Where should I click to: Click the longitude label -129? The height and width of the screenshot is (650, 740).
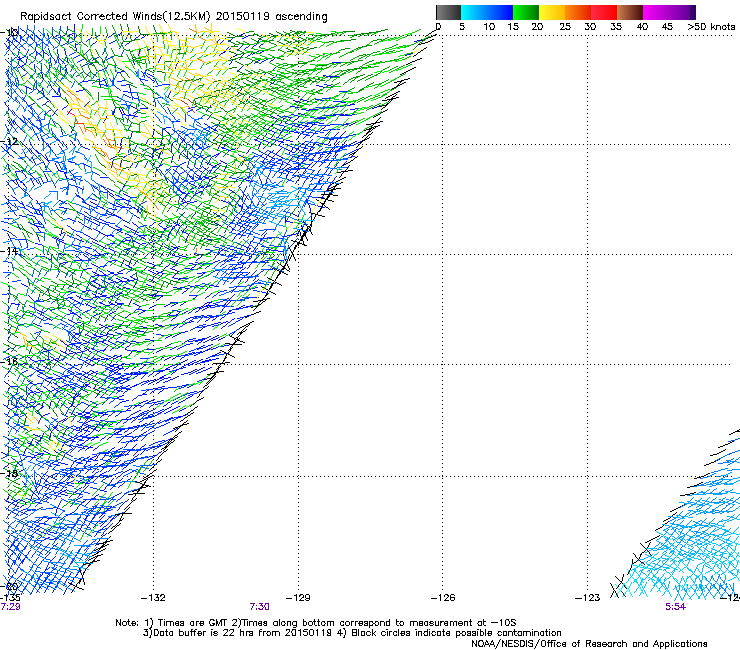(298, 598)
